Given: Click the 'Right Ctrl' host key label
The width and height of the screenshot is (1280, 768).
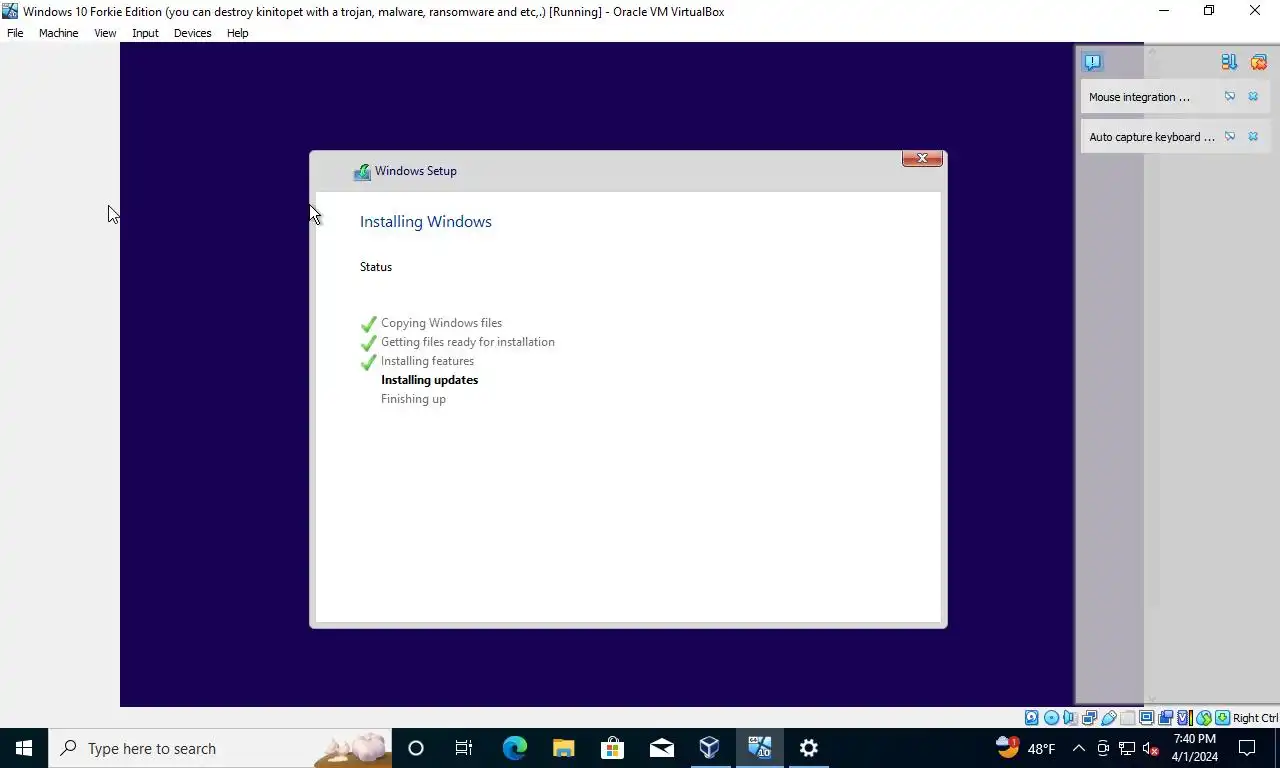Looking at the screenshot, I should pos(1255,718).
